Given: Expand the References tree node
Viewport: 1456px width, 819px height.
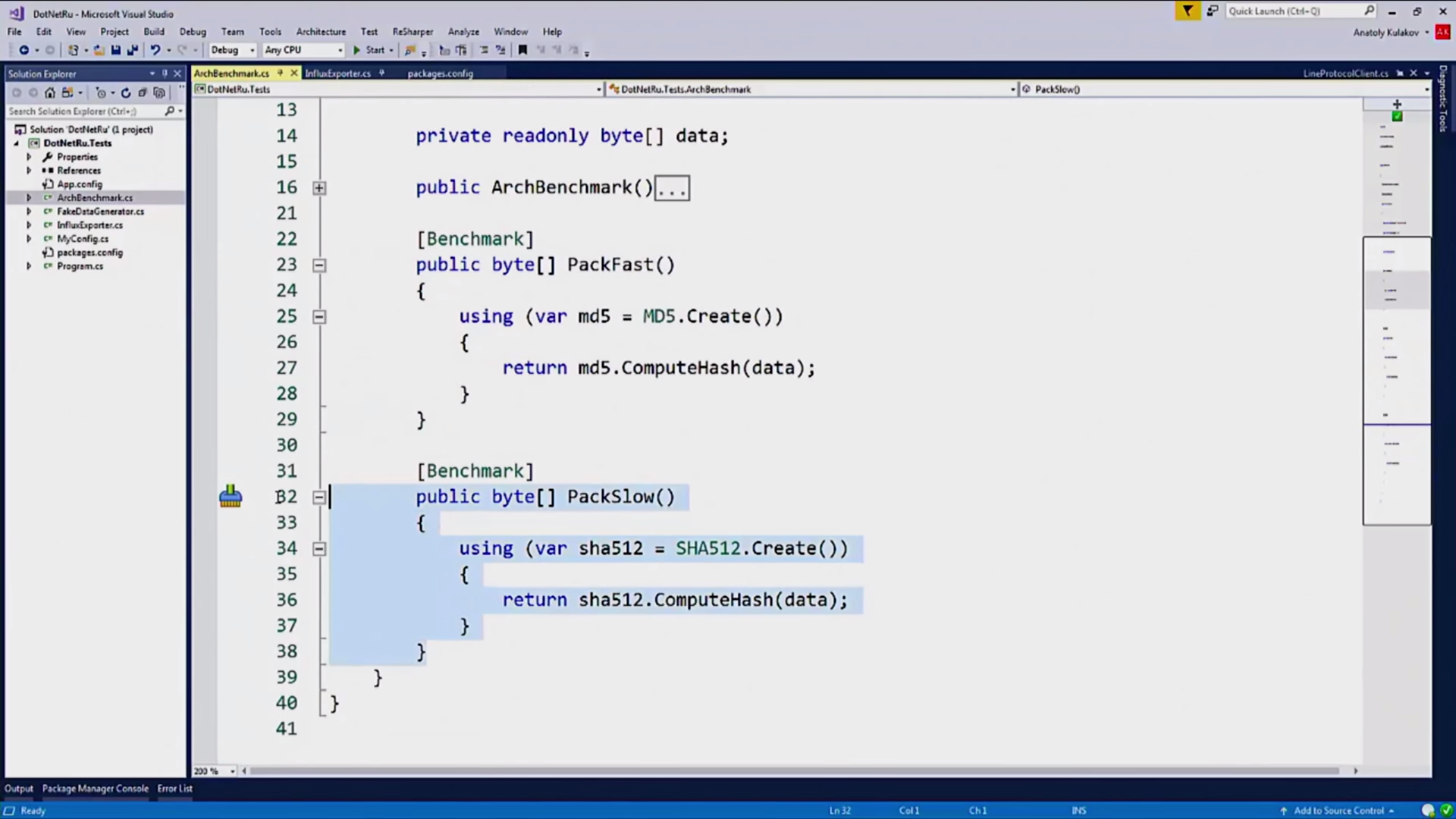Looking at the screenshot, I should (29, 171).
